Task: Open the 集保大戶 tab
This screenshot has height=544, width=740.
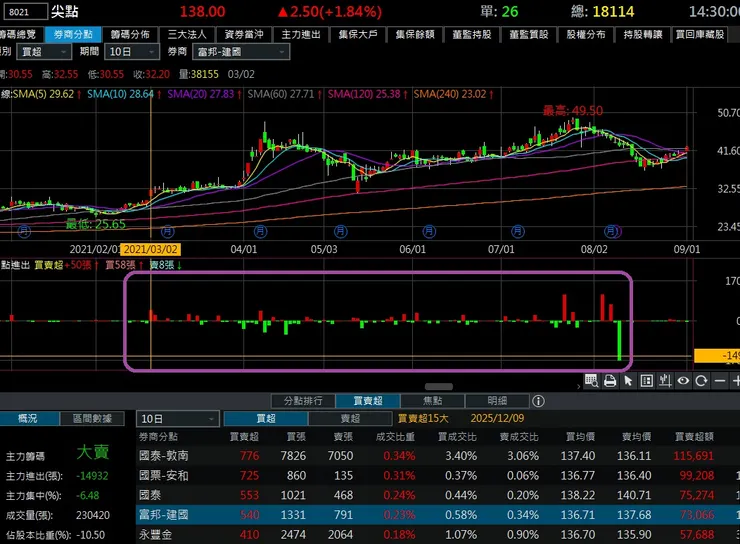Action: point(358,34)
